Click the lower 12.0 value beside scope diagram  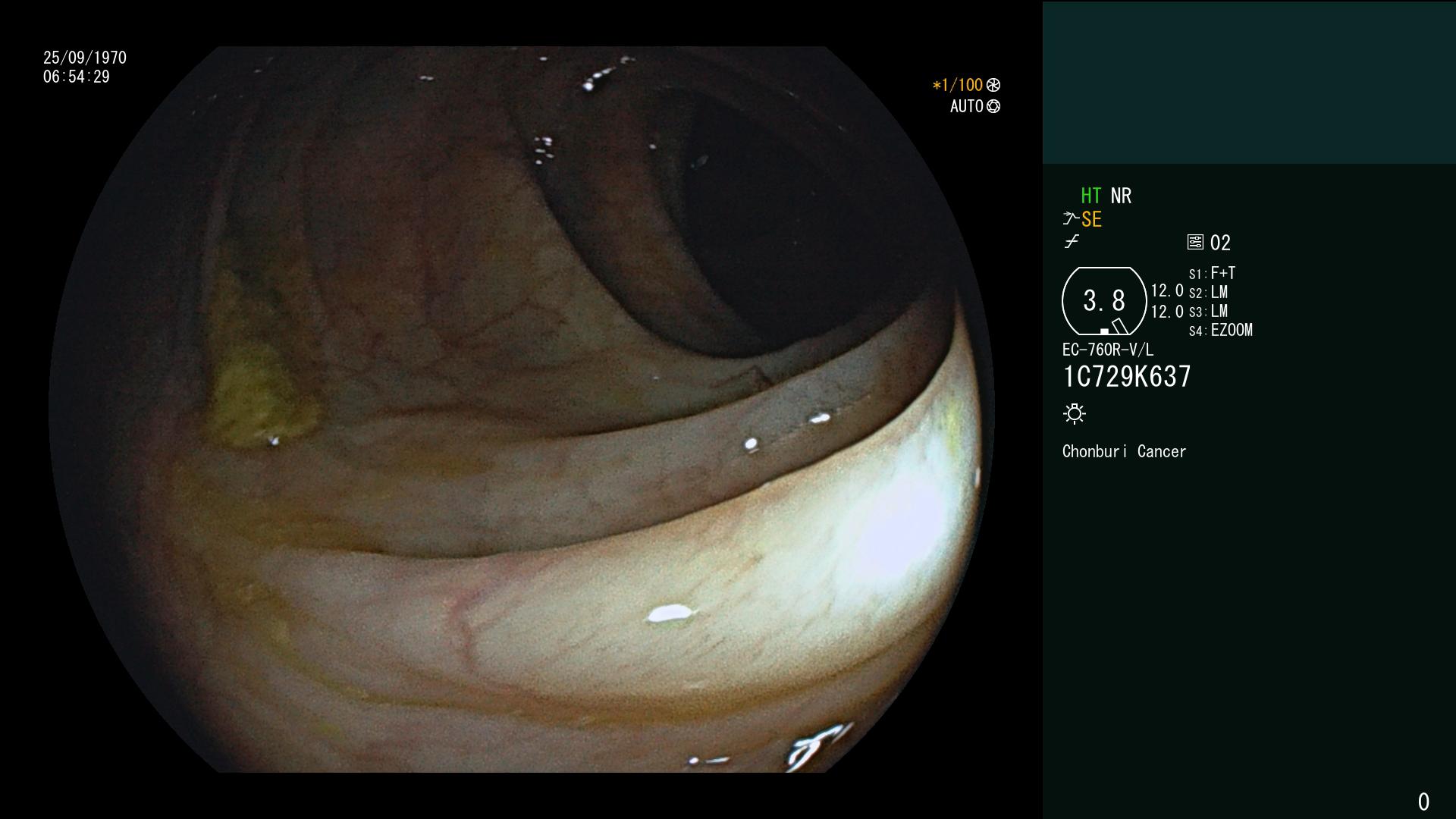pos(1167,311)
